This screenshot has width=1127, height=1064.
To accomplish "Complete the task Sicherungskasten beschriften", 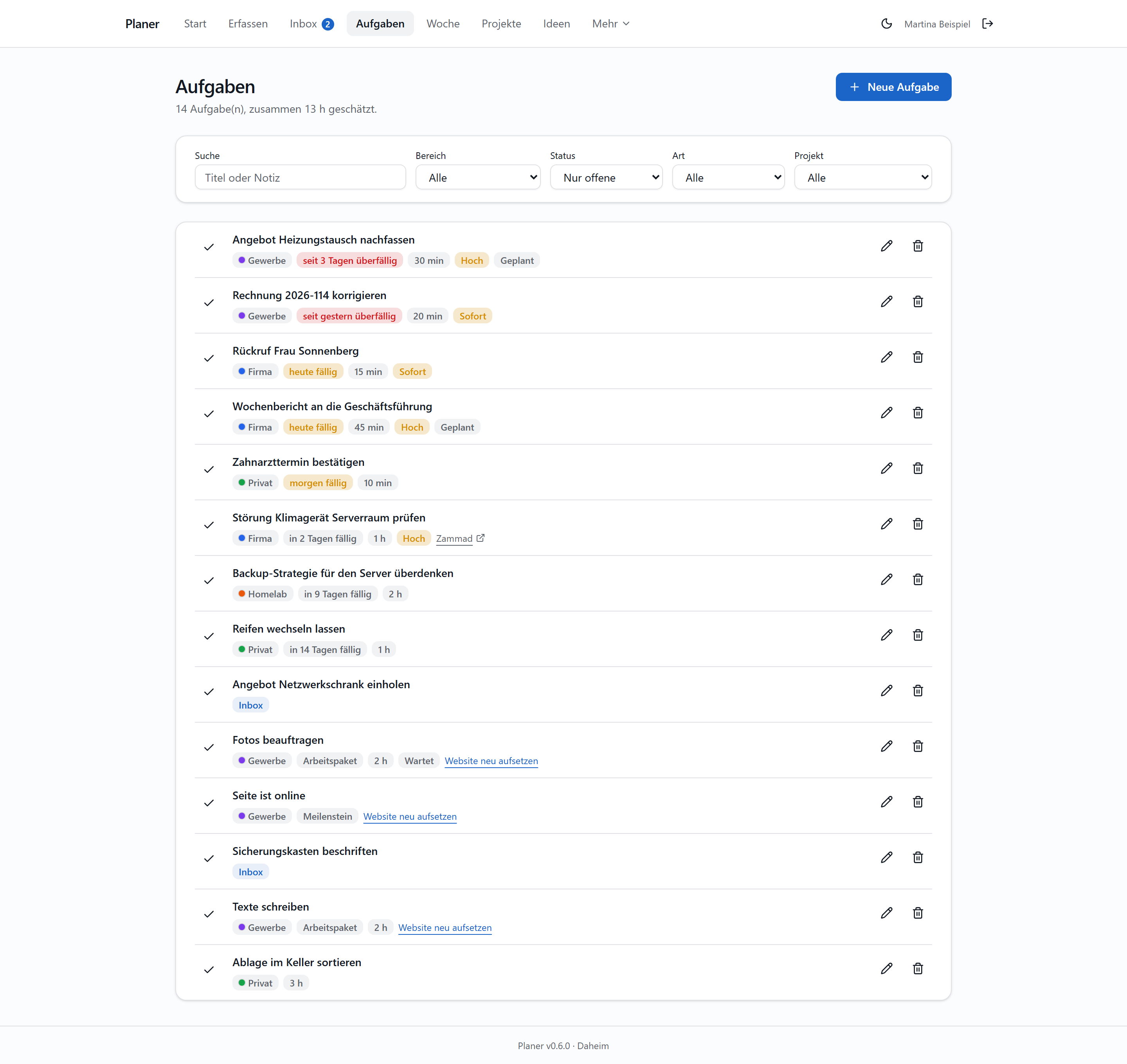I will tap(209, 859).
